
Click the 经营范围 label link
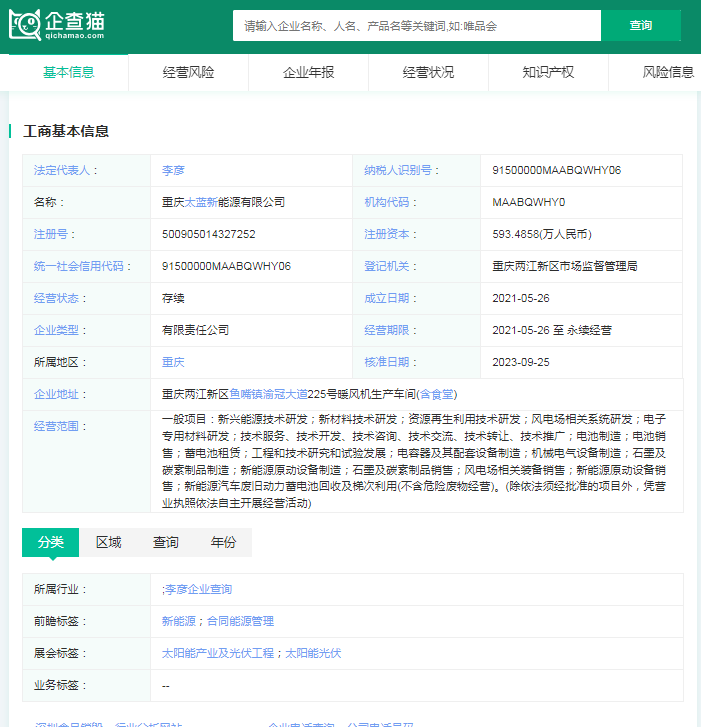point(56,427)
